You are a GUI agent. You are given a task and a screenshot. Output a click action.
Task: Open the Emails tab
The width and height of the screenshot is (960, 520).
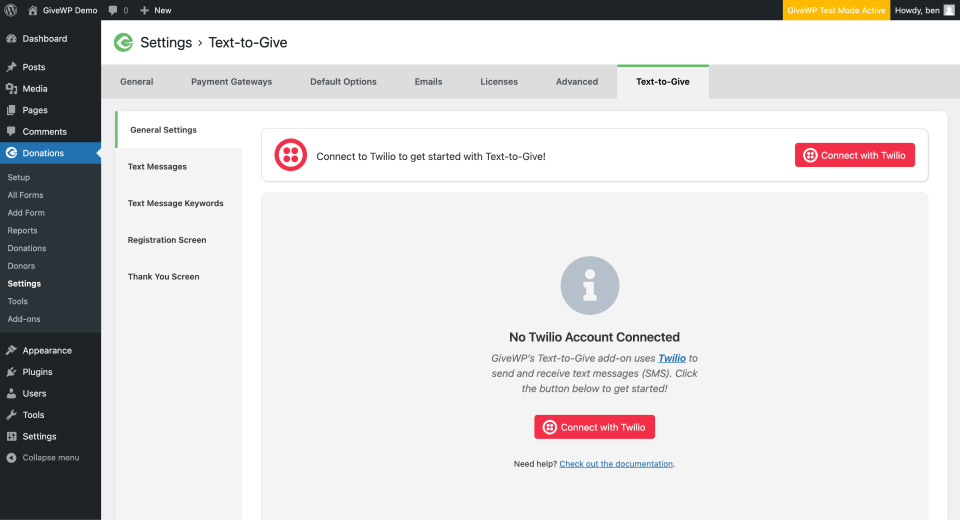click(428, 81)
